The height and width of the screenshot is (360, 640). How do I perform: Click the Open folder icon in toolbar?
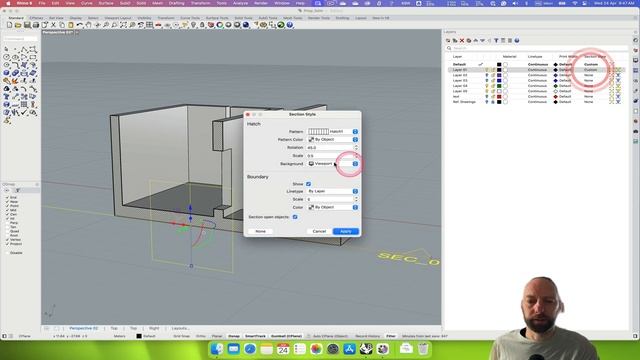pyautogui.click(x=18, y=25)
